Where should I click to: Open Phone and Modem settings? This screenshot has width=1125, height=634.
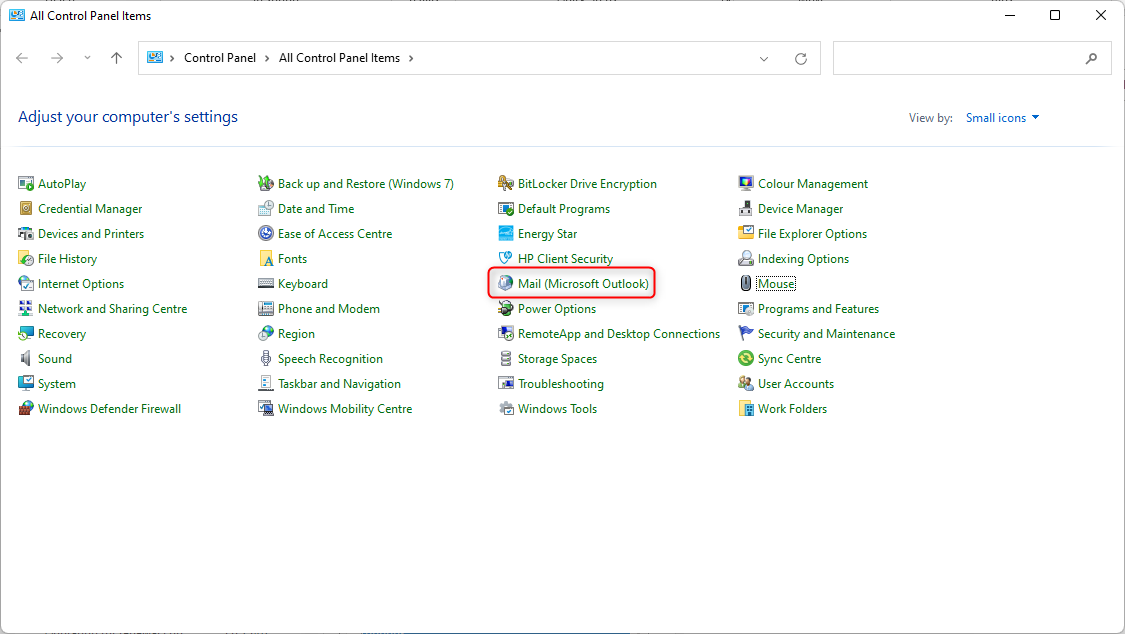(329, 308)
